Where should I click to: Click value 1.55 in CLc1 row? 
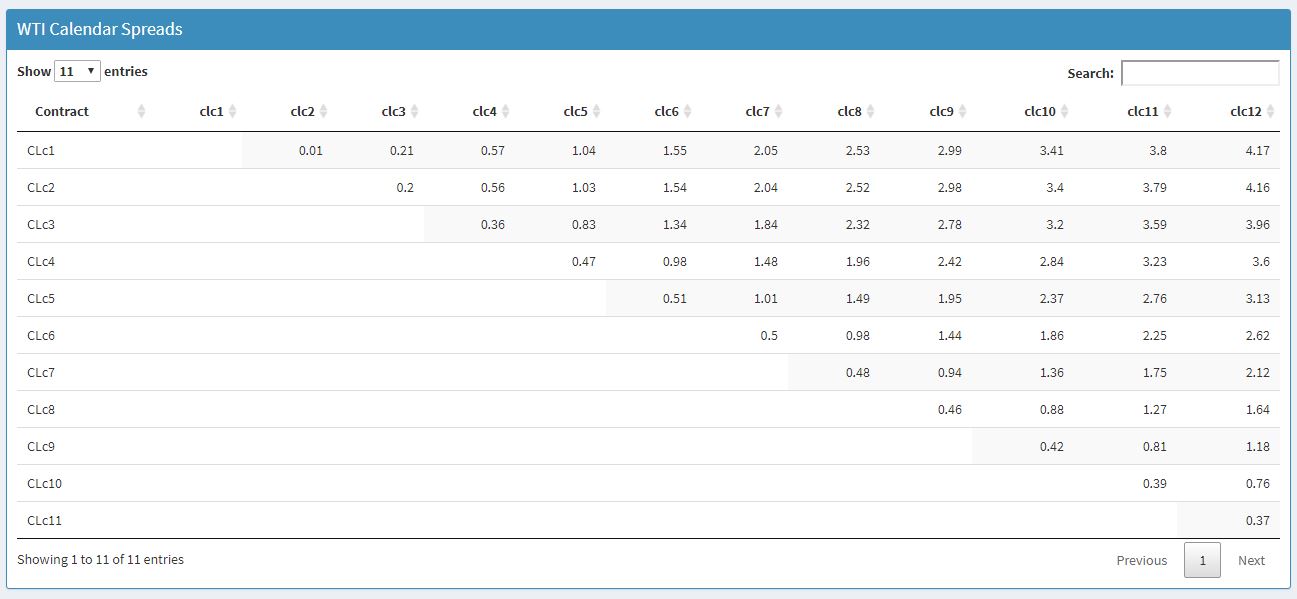click(x=675, y=150)
